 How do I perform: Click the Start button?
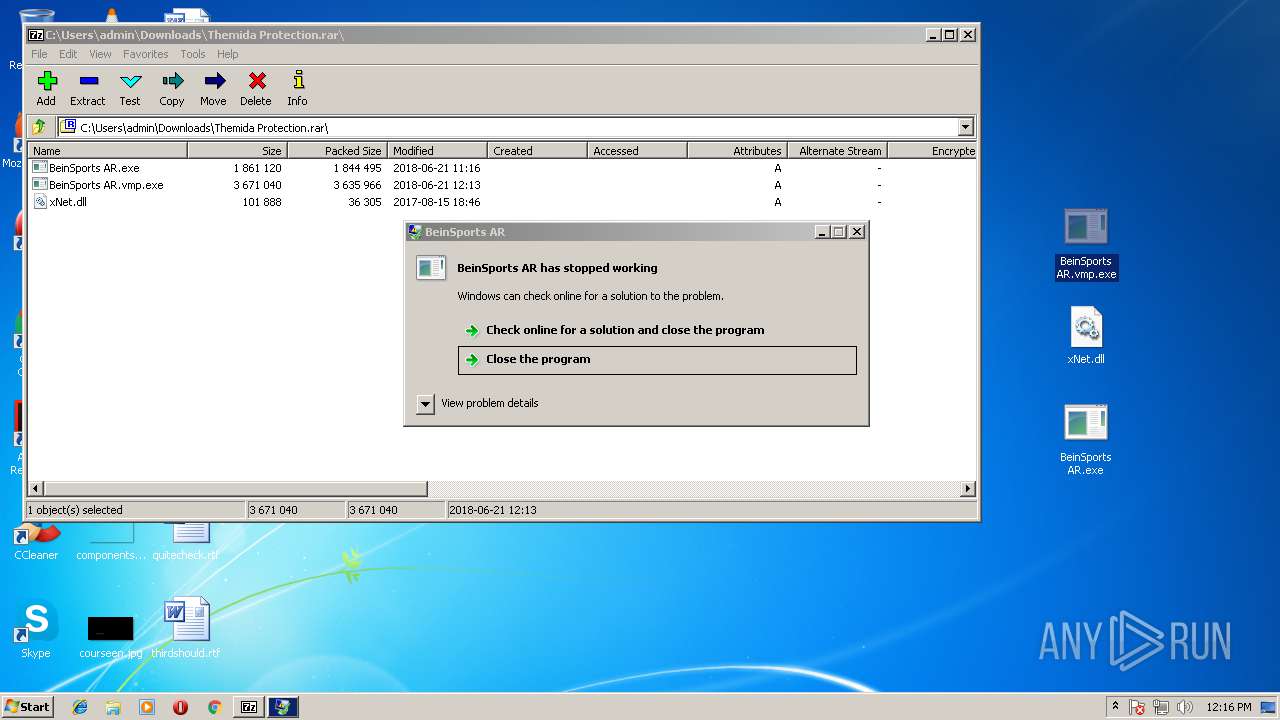click(x=27, y=707)
